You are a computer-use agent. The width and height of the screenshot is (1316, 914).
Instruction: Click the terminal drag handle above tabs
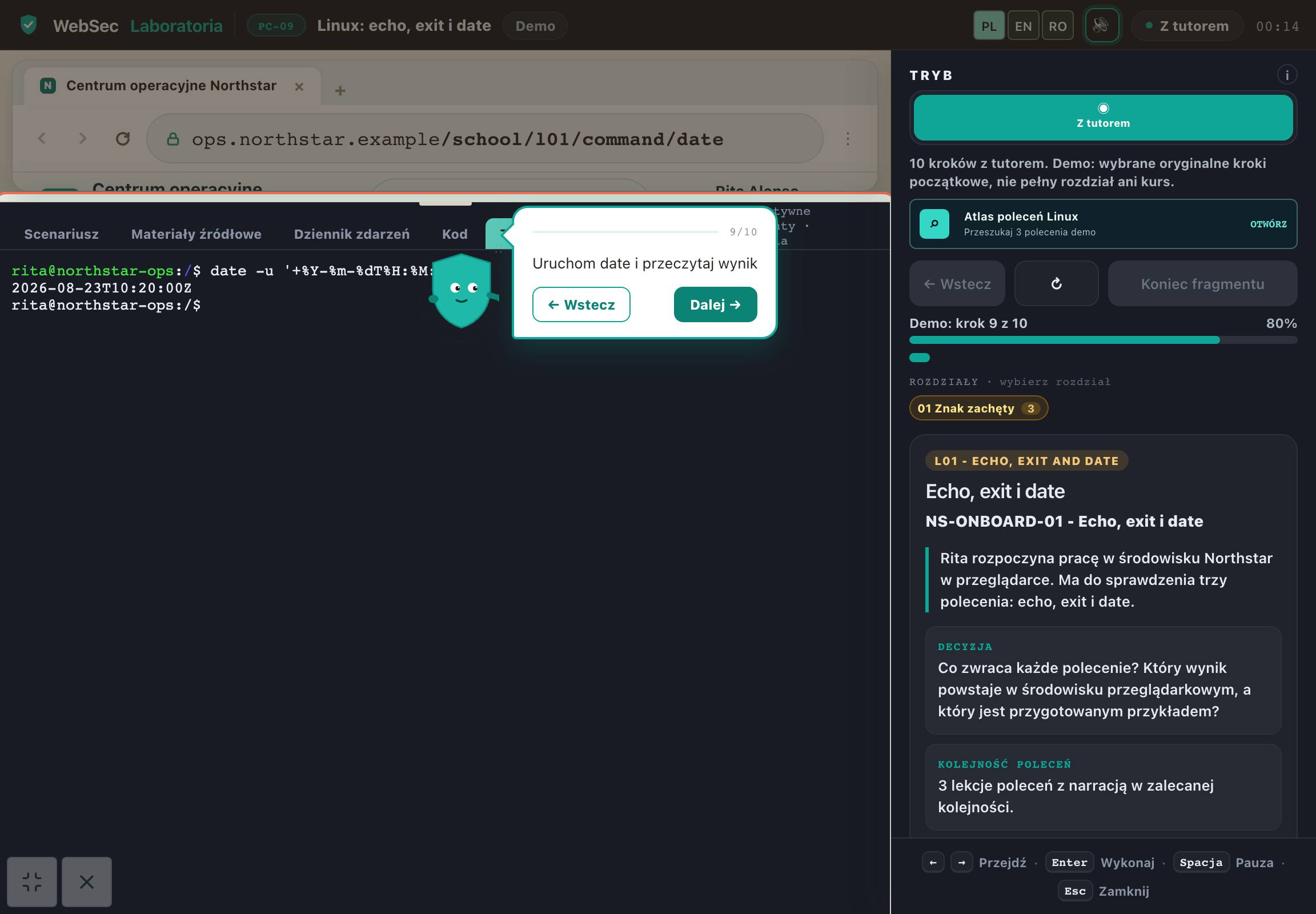(445, 203)
